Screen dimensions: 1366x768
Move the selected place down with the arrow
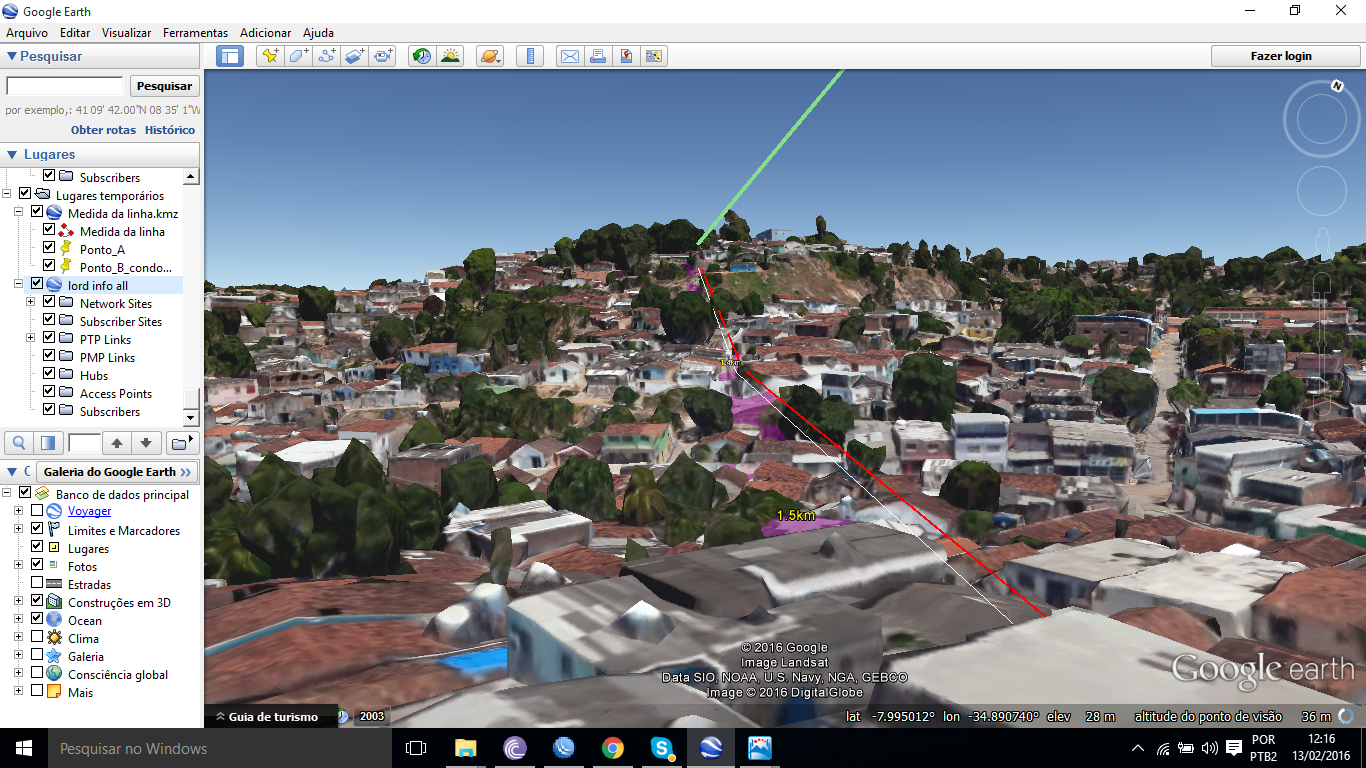[x=146, y=443]
